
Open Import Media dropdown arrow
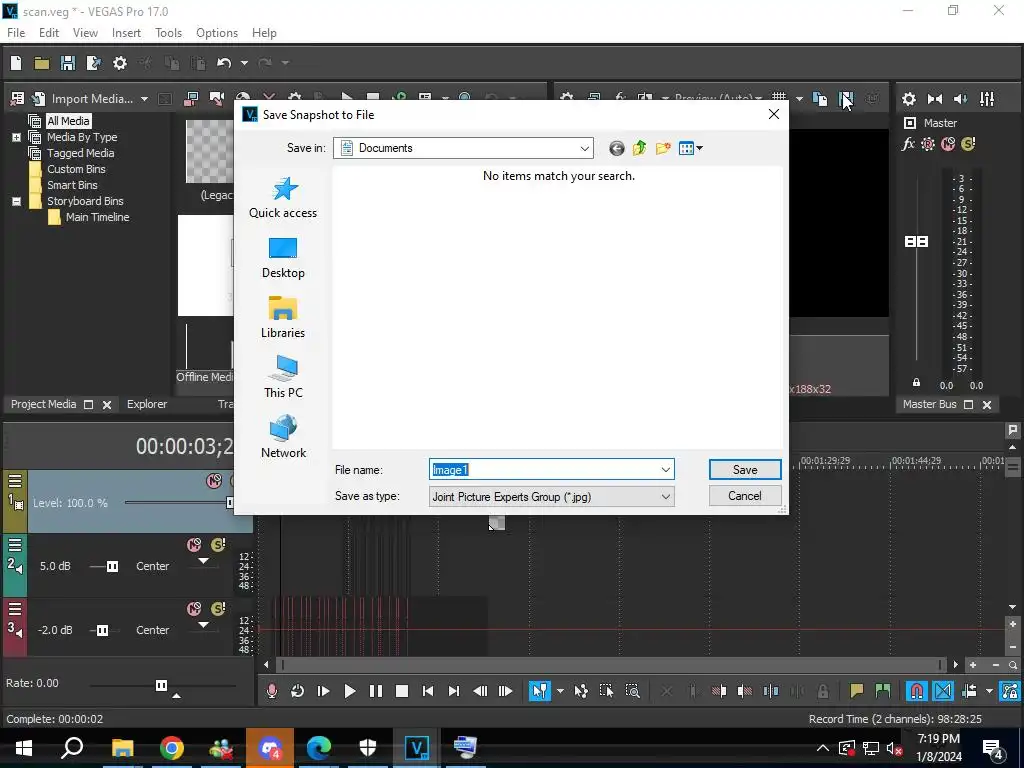click(x=144, y=99)
